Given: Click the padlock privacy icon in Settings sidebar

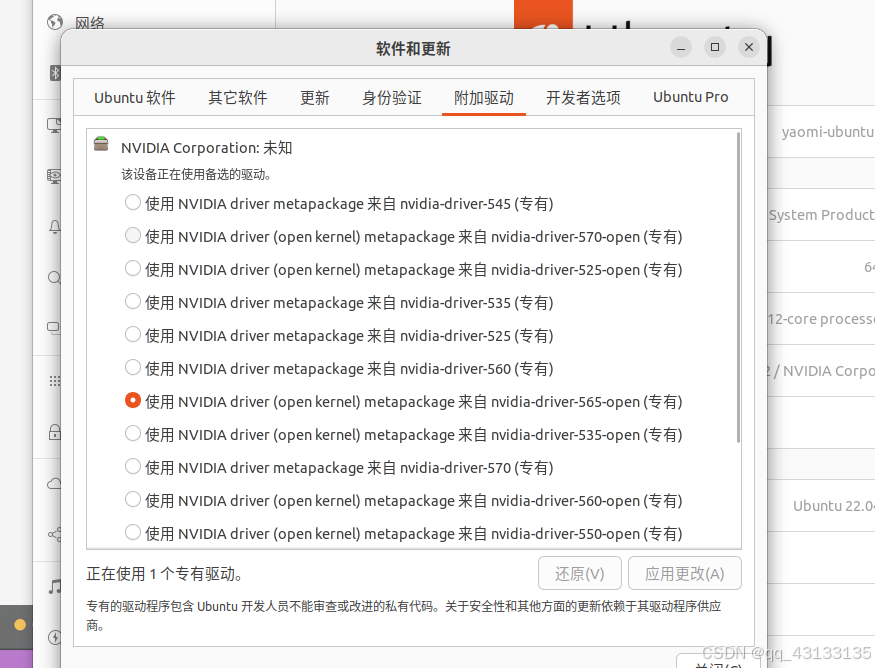Looking at the screenshot, I should (x=55, y=432).
